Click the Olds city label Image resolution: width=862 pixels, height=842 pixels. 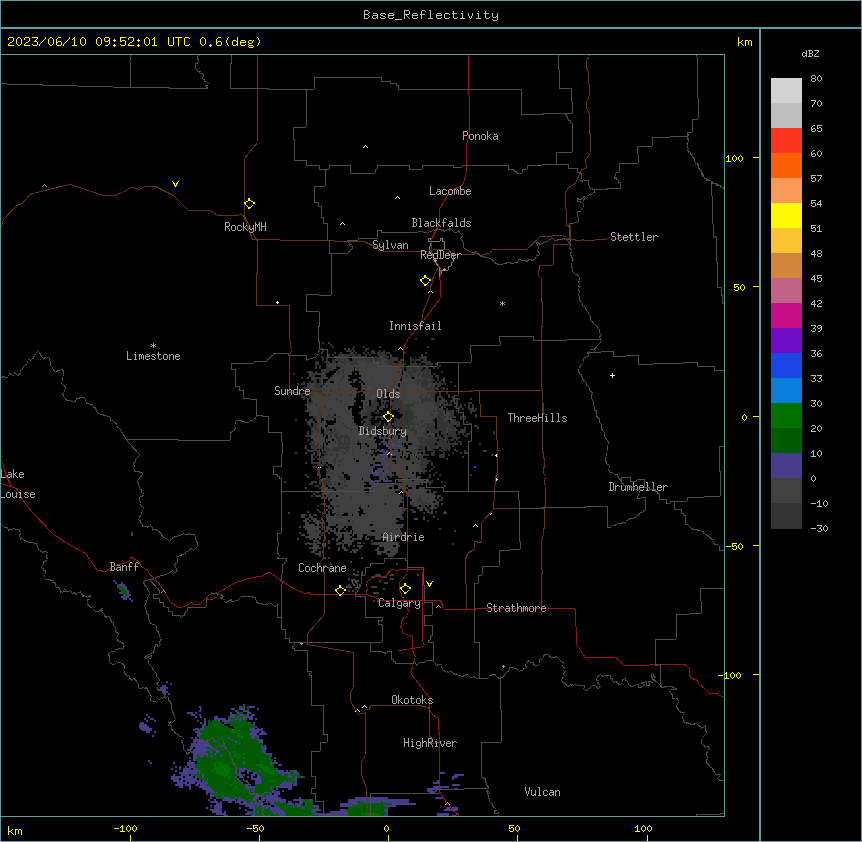pos(388,394)
